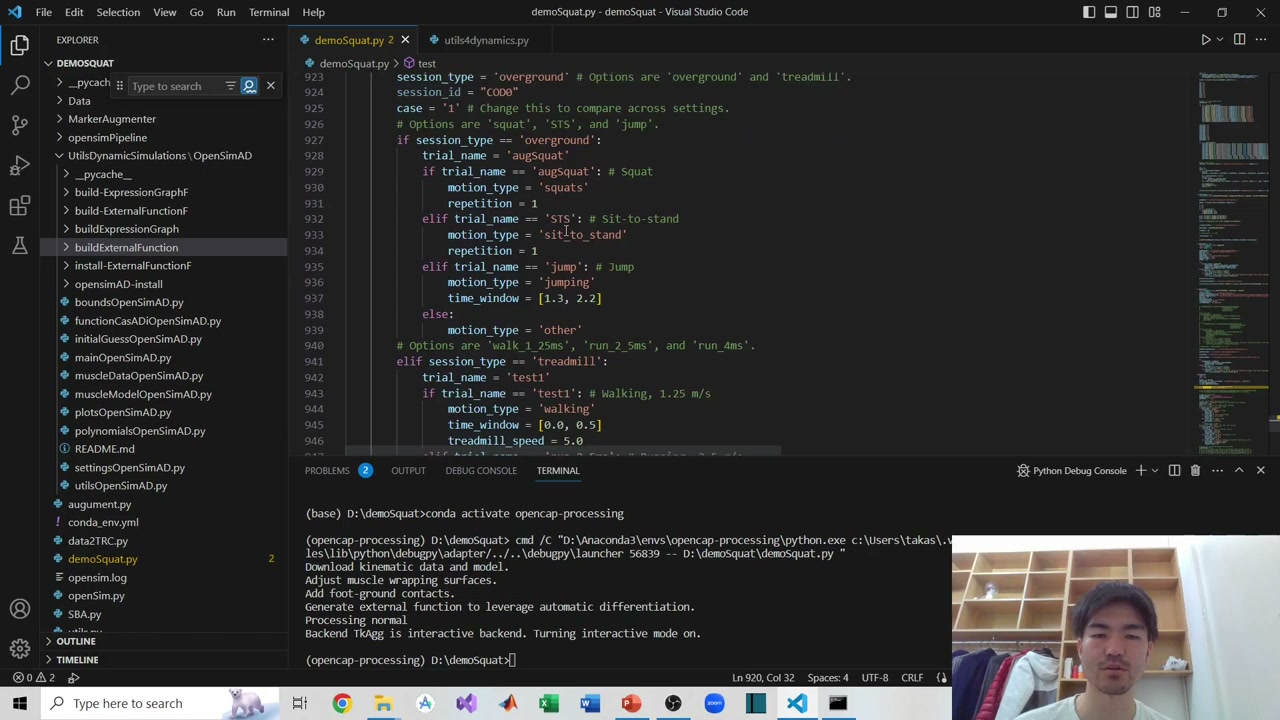Open the Testing flask view
1280x720 pixels.
pos(20,245)
